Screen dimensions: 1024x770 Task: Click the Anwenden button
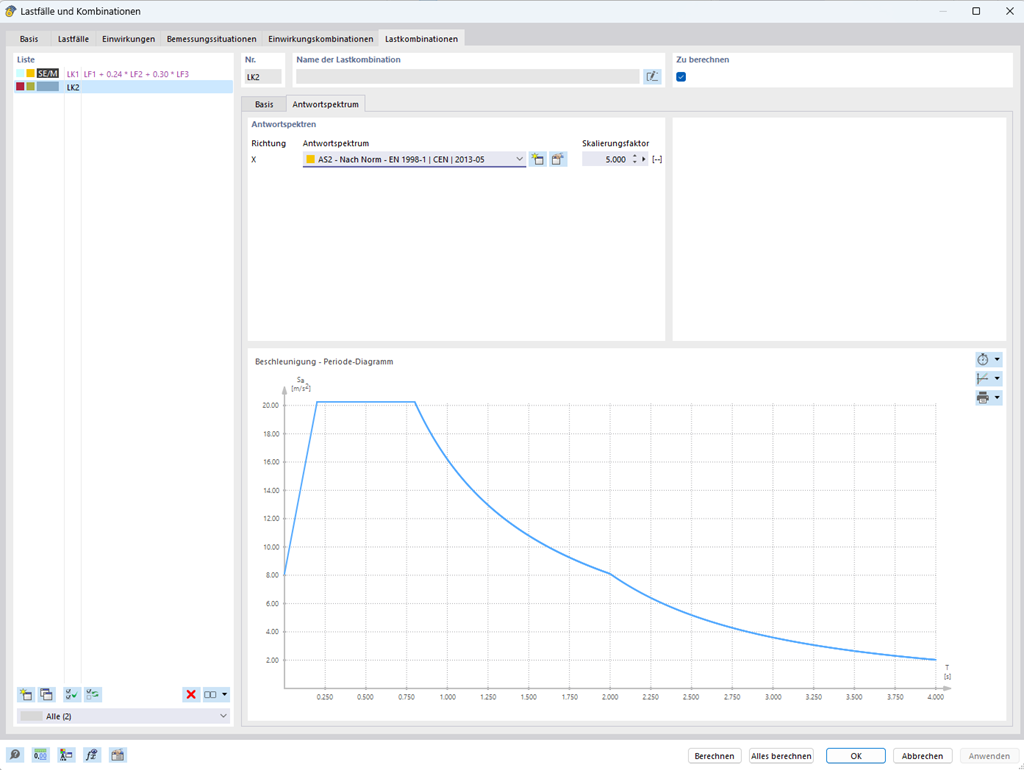[x=989, y=756]
